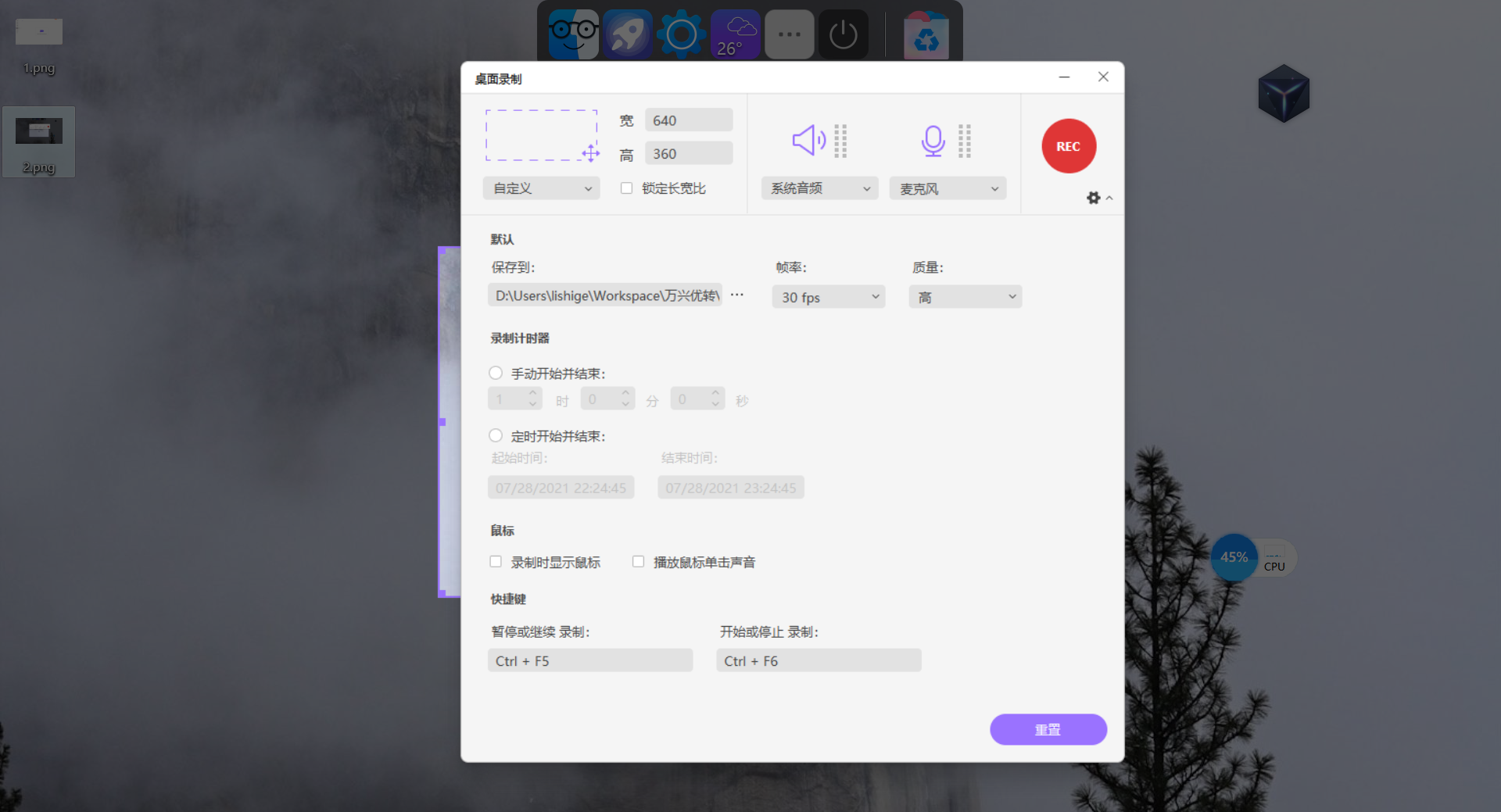The height and width of the screenshot is (812, 1501).
Task: Open the Recycle Bin in the dock
Action: click(x=926, y=34)
